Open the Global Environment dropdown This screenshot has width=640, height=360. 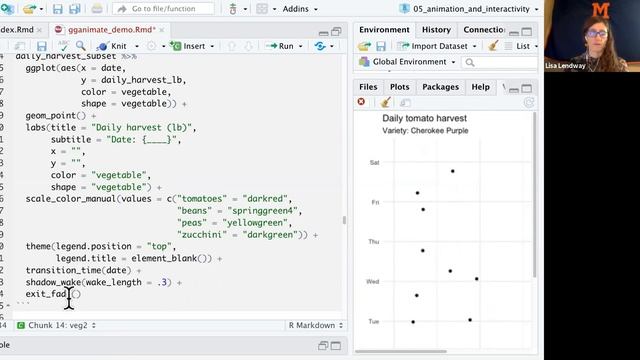(x=407, y=62)
